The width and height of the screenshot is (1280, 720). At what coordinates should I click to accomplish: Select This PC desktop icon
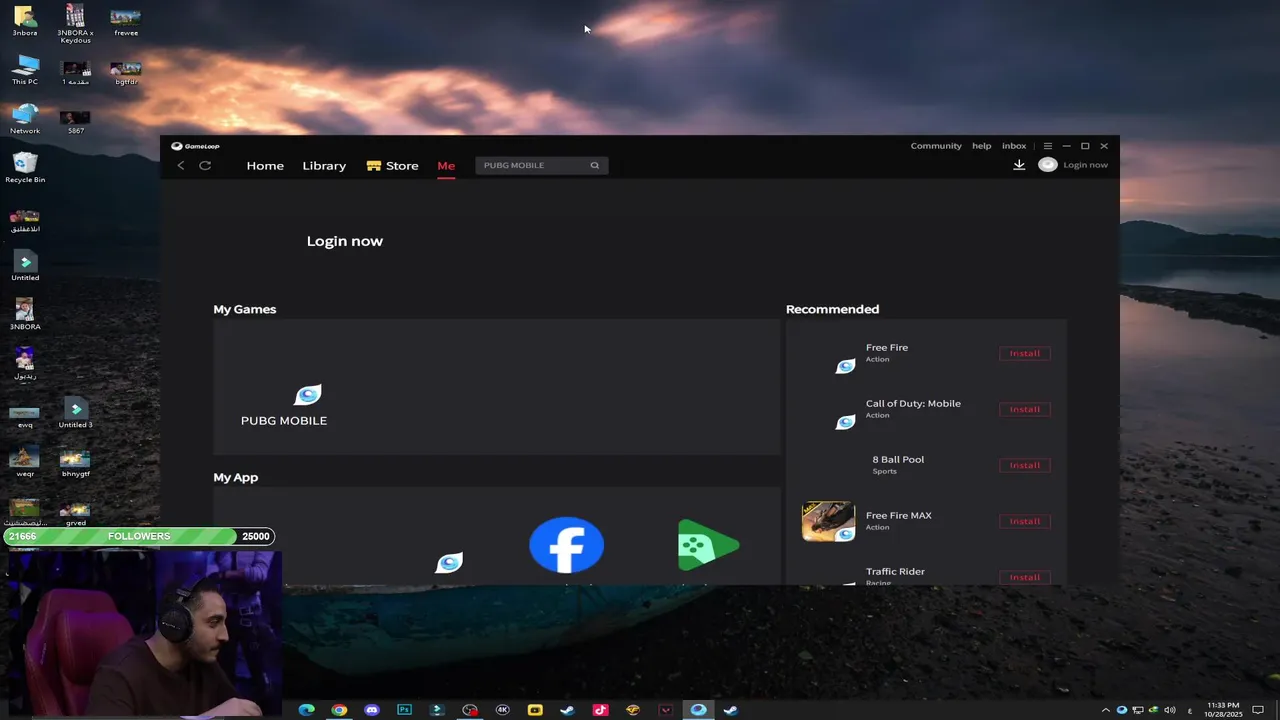[25, 70]
